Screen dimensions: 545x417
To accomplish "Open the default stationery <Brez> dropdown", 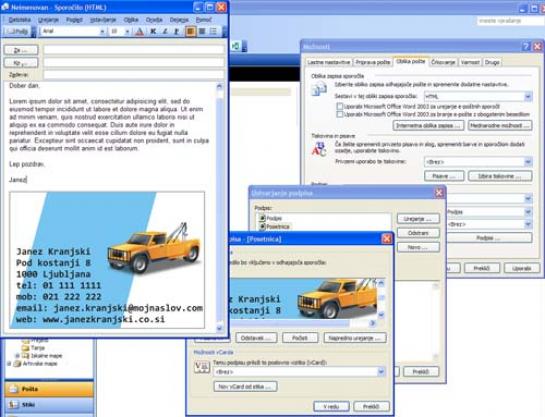I will coord(528,162).
